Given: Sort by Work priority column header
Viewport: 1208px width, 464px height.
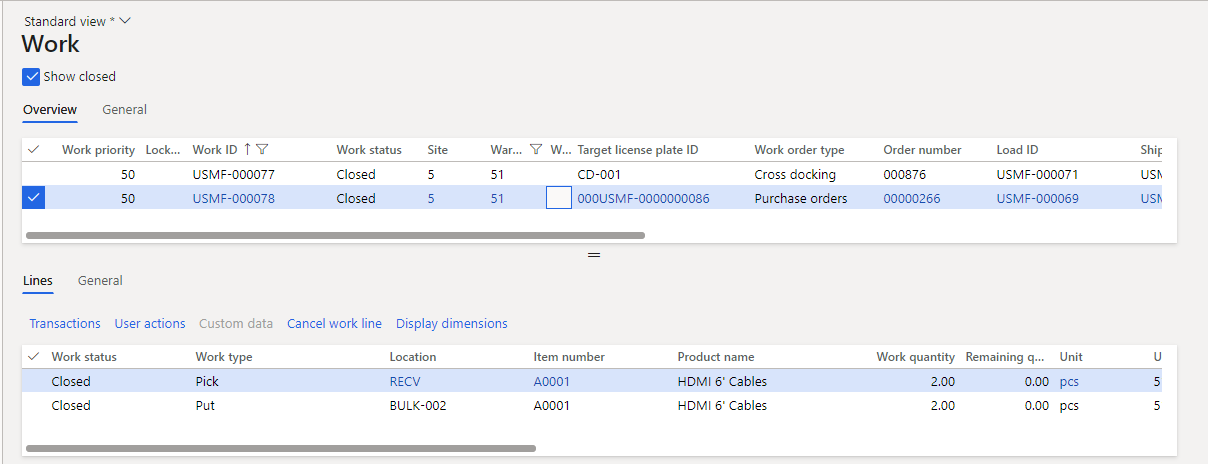Looking at the screenshot, I should point(98,150).
